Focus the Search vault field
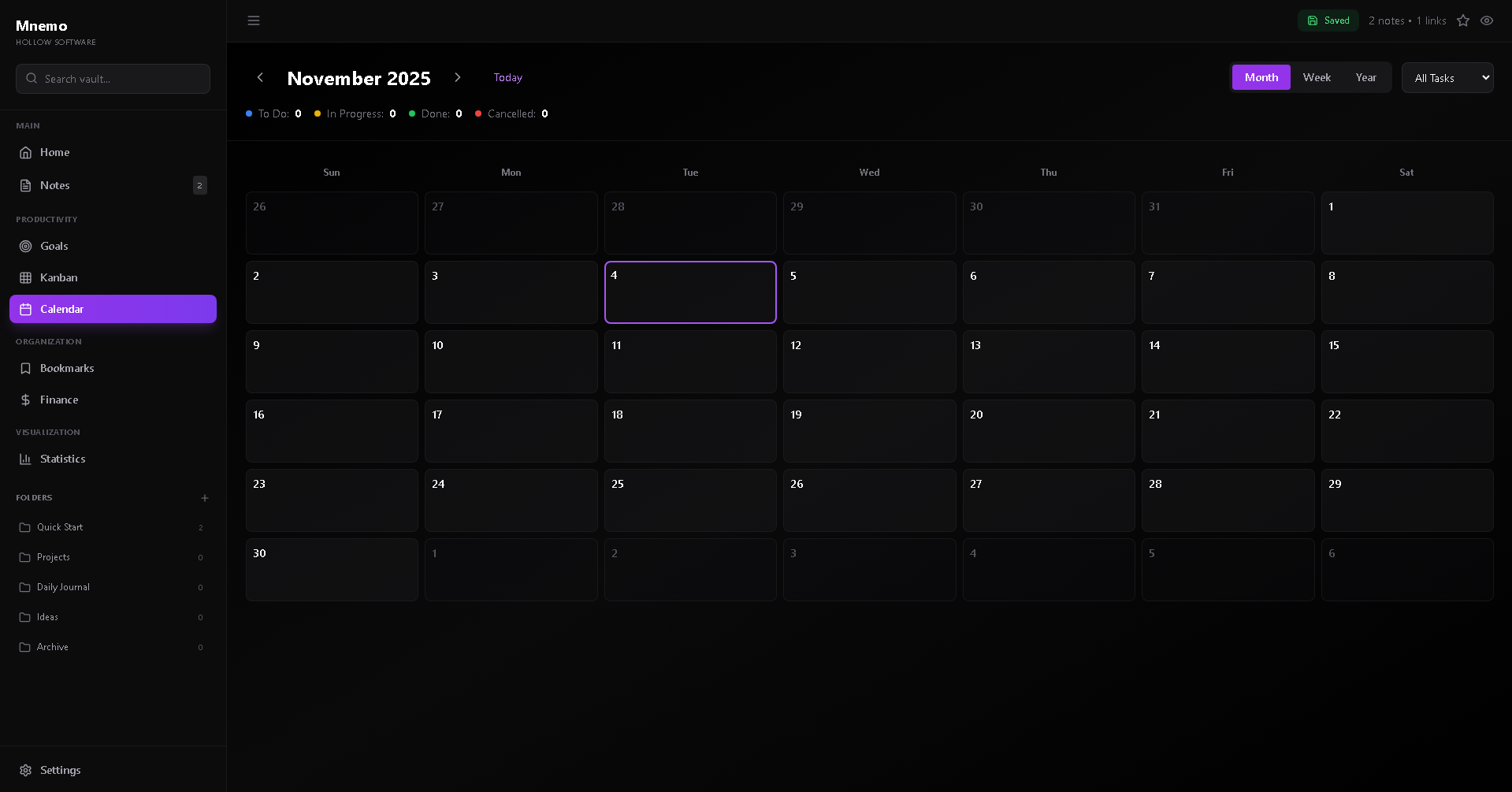 point(113,79)
